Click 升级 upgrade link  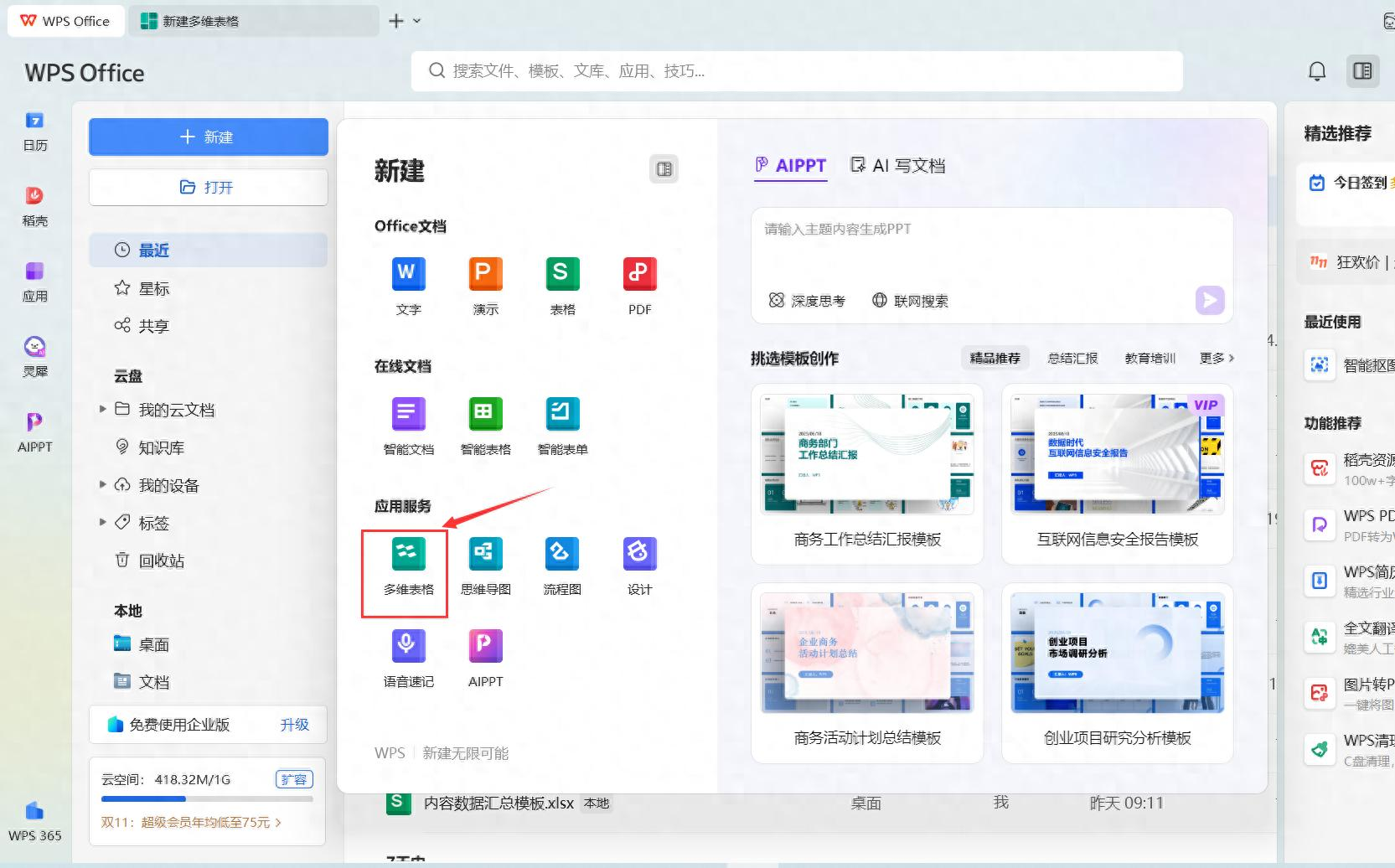[295, 725]
